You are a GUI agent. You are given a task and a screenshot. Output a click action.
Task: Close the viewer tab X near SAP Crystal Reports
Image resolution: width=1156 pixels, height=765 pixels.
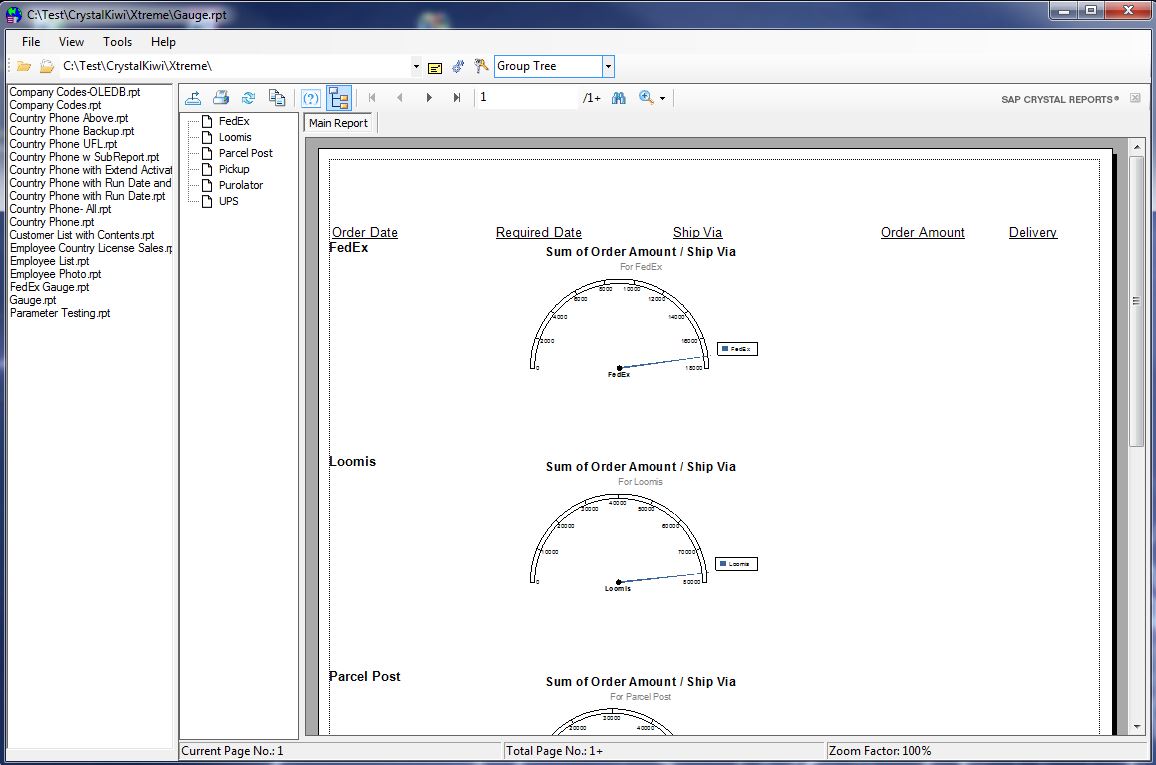point(1135,98)
